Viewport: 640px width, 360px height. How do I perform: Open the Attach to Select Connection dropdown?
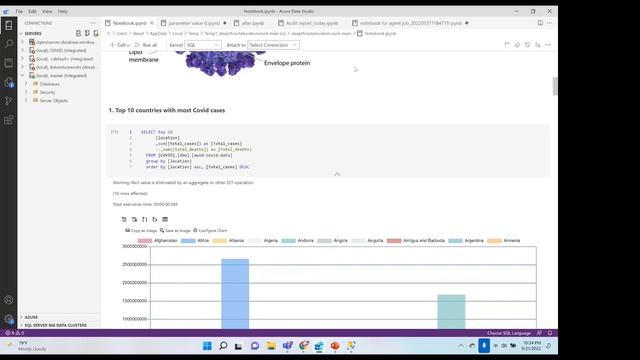(x=273, y=45)
